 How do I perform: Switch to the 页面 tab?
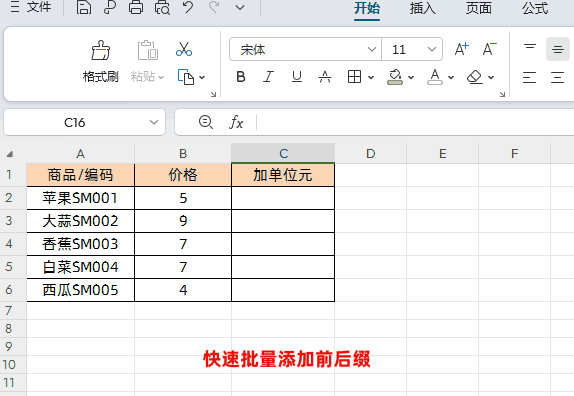(x=478, y=8)
